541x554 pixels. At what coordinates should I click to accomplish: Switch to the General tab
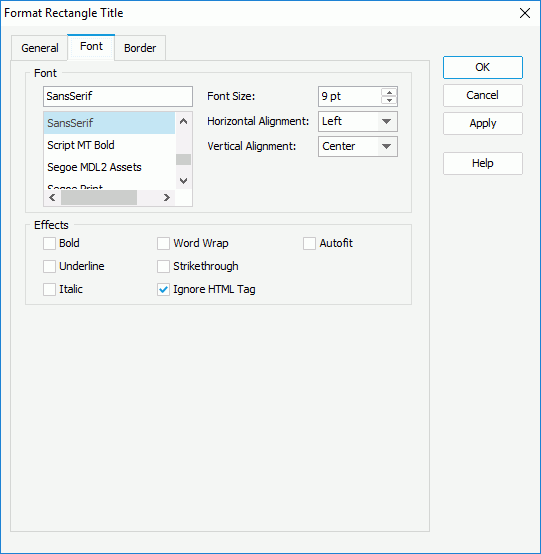pos(40,48)
